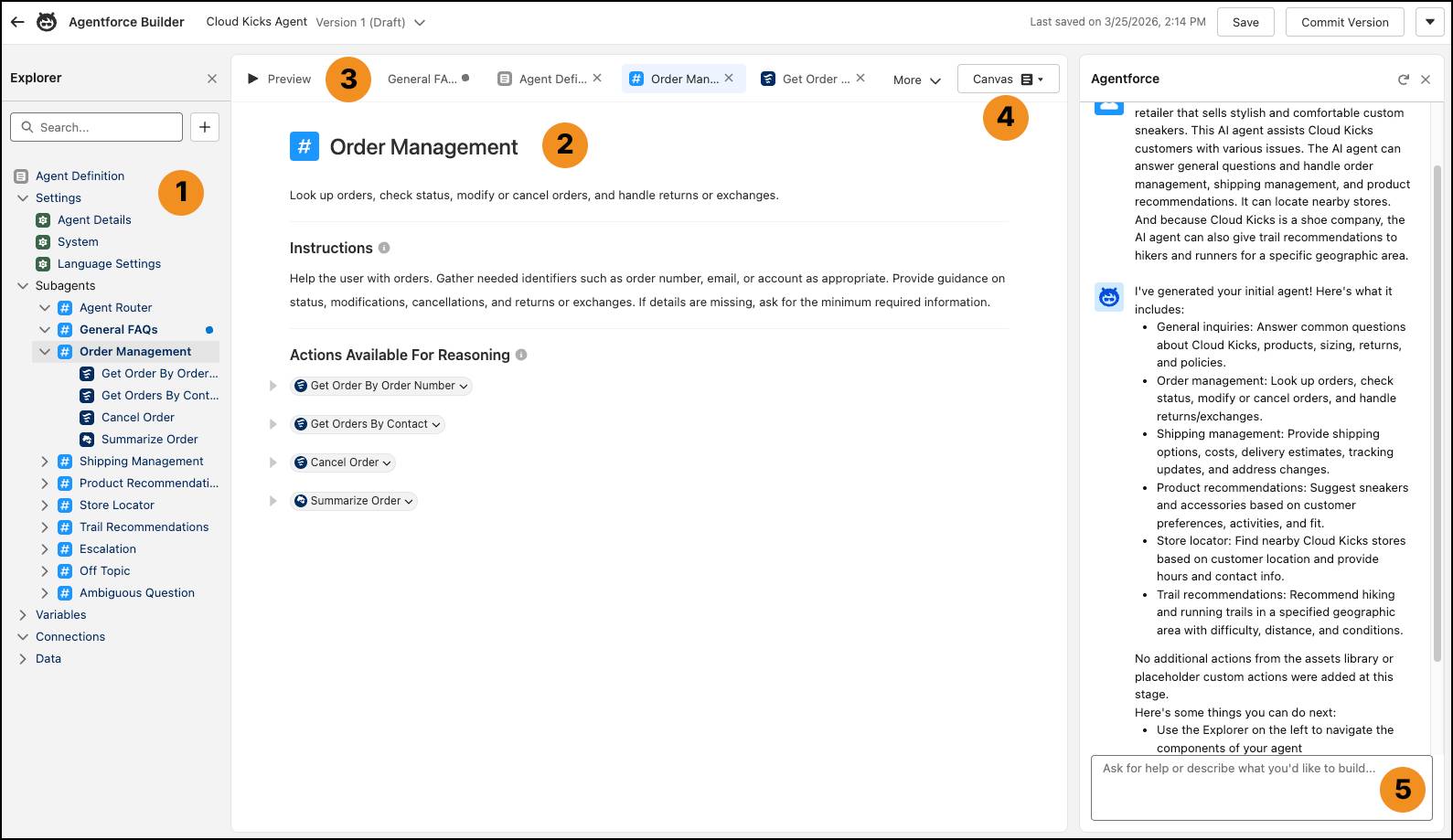The image size is (1453, 840).
Task: Close the Agent Defi... tab
Action: [x=597, y=79]
